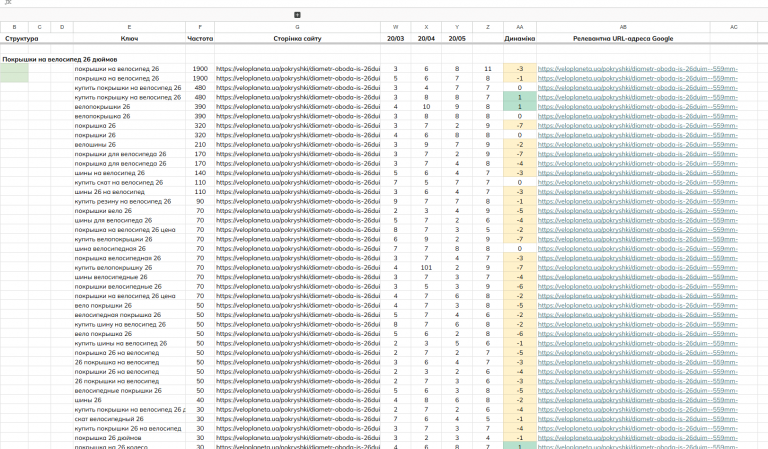This screenshot has height=449, width=768.
Task: Open site page URL in 'покрышки 26' row
Action: pyautogui.click(x=297, y=135)
